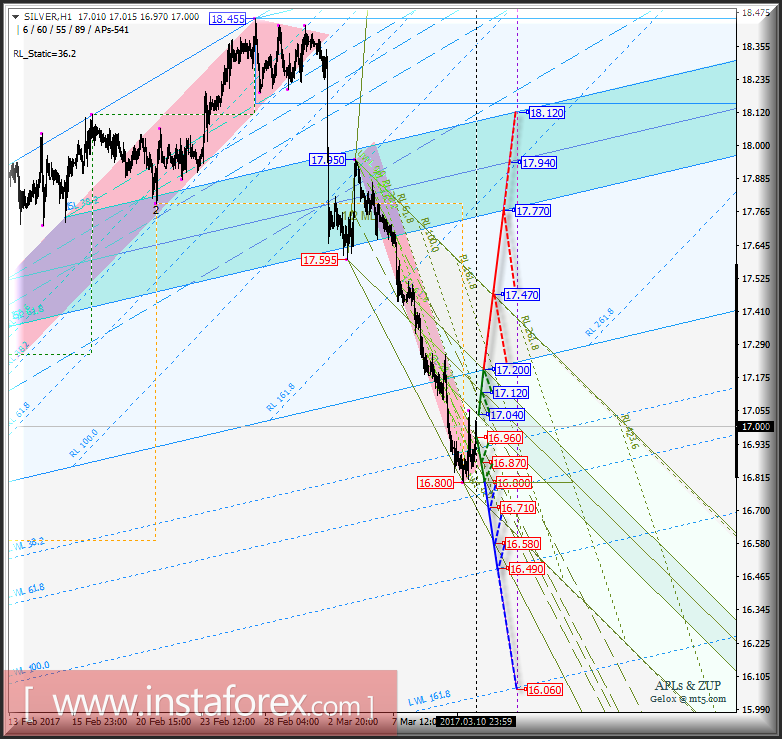Click the 17.525 price axis value

[x=756, y=278]
